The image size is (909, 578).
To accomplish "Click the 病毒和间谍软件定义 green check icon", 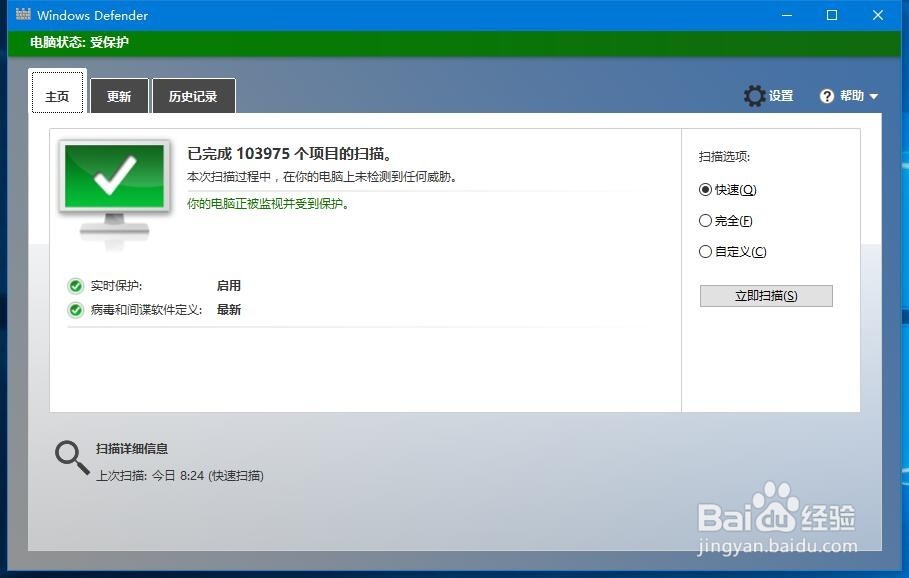I will [x=75, y=310].
